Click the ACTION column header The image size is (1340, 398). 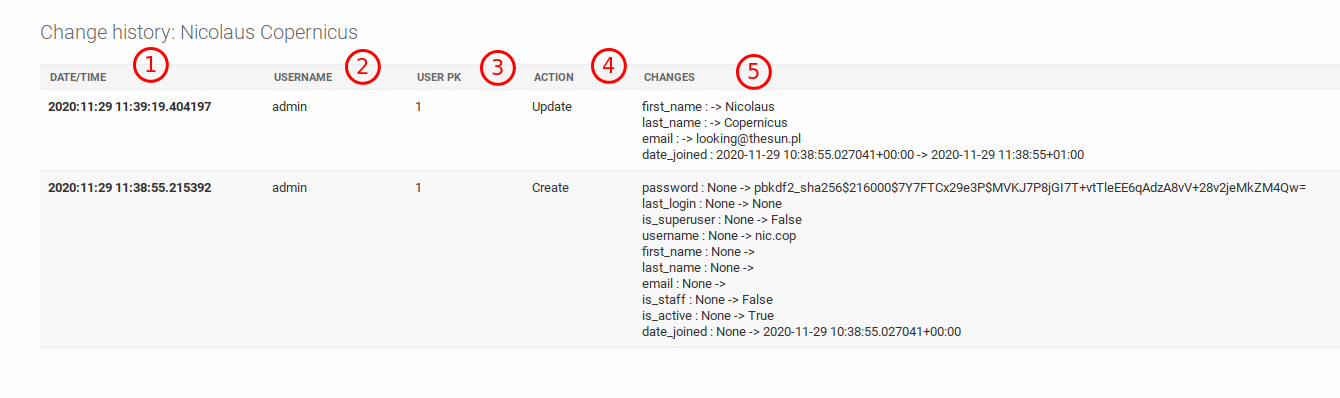click(x=554, y=77)
